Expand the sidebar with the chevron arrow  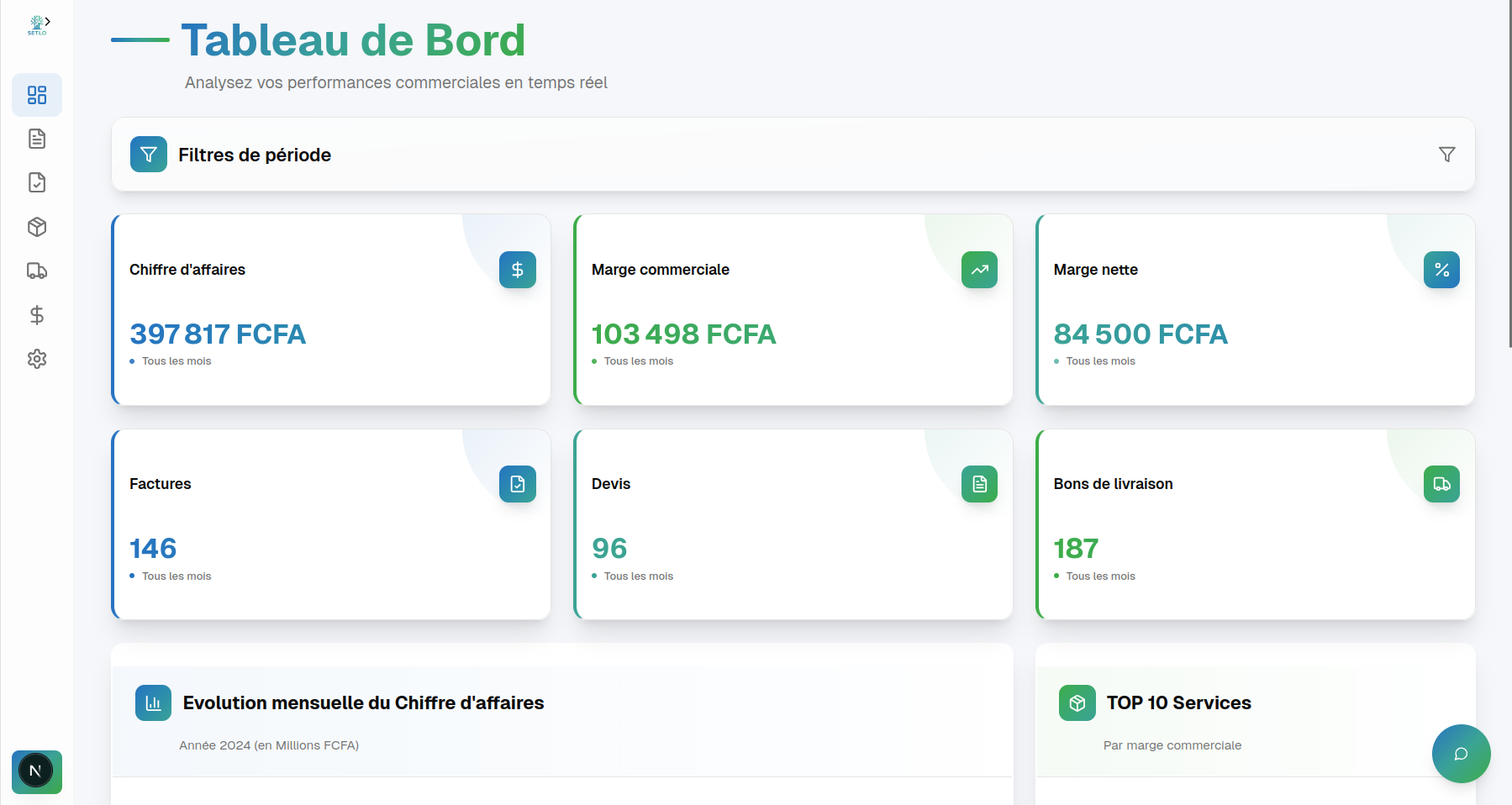(49, 21)
